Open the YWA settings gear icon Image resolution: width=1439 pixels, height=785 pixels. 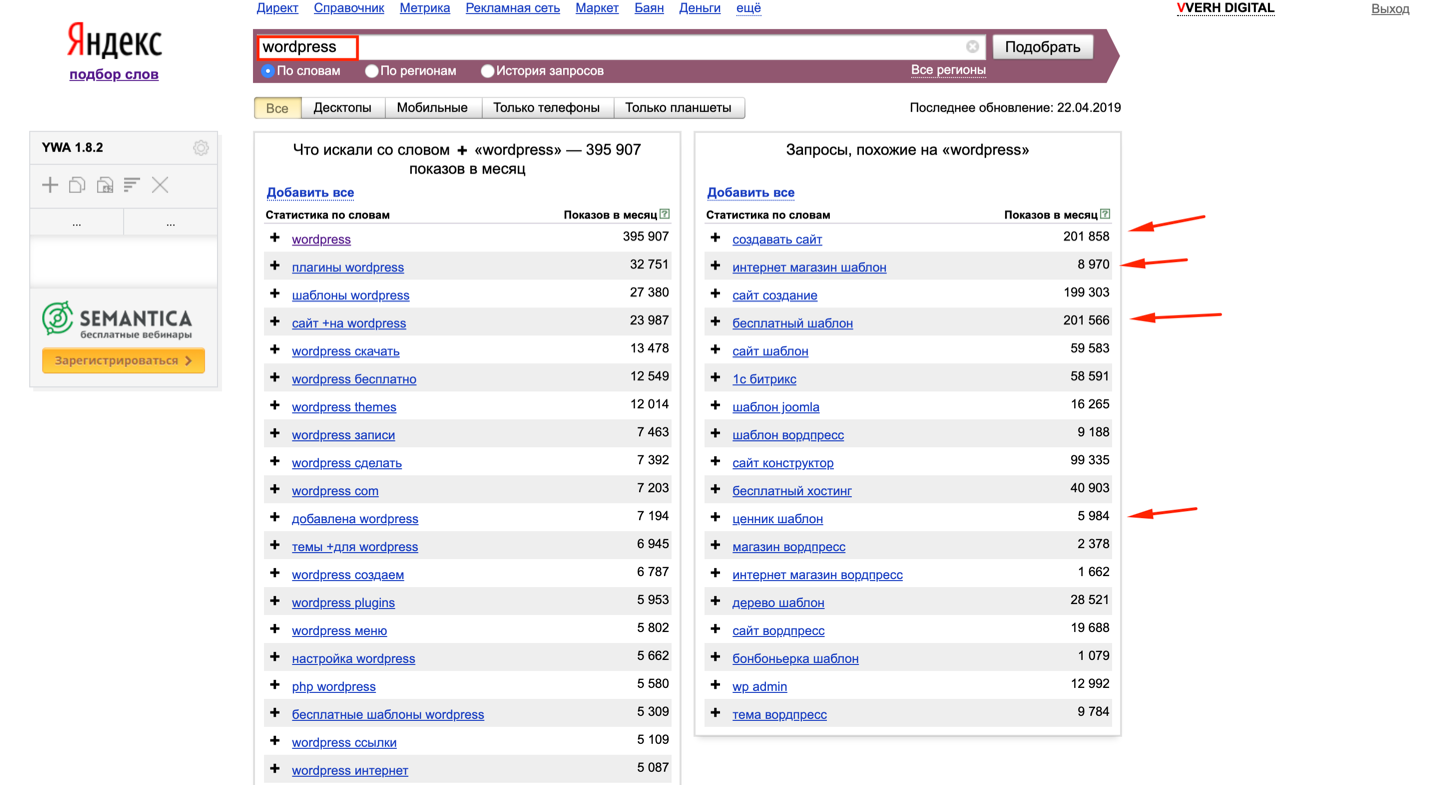(x=201, y=148)
